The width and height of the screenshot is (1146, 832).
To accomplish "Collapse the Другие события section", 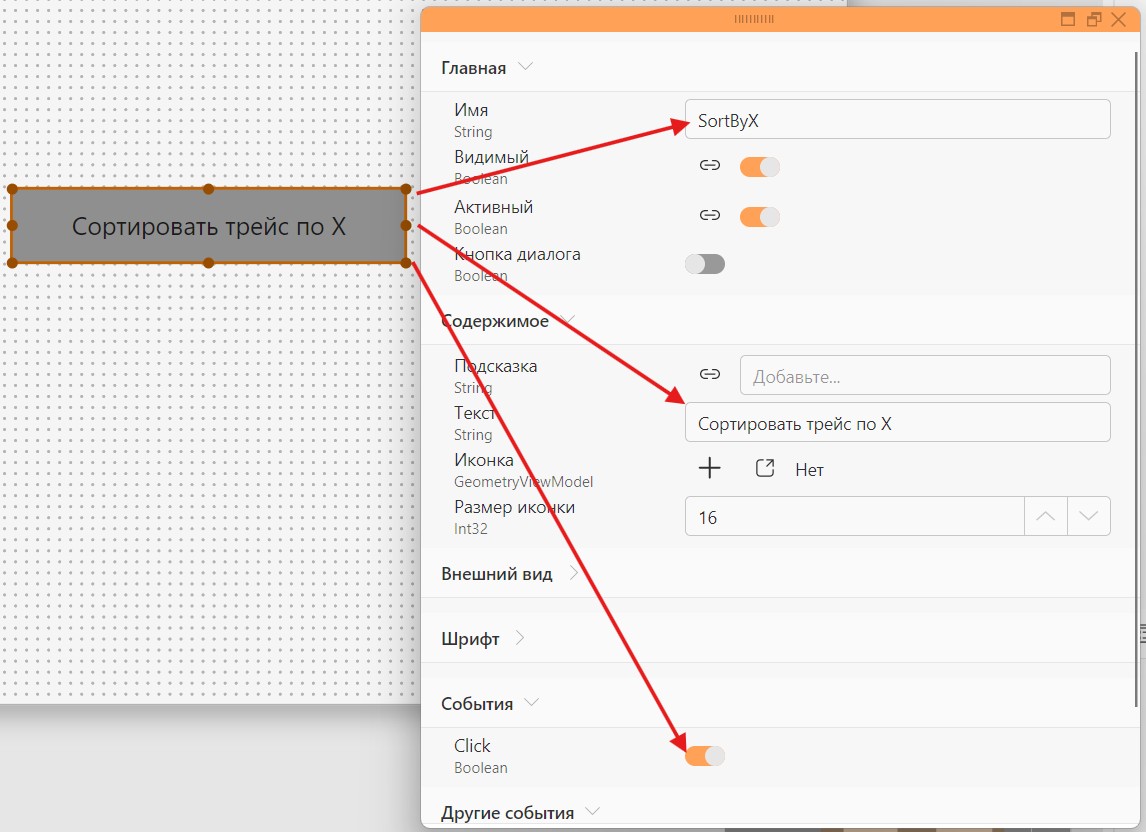I will coord(593,811).
